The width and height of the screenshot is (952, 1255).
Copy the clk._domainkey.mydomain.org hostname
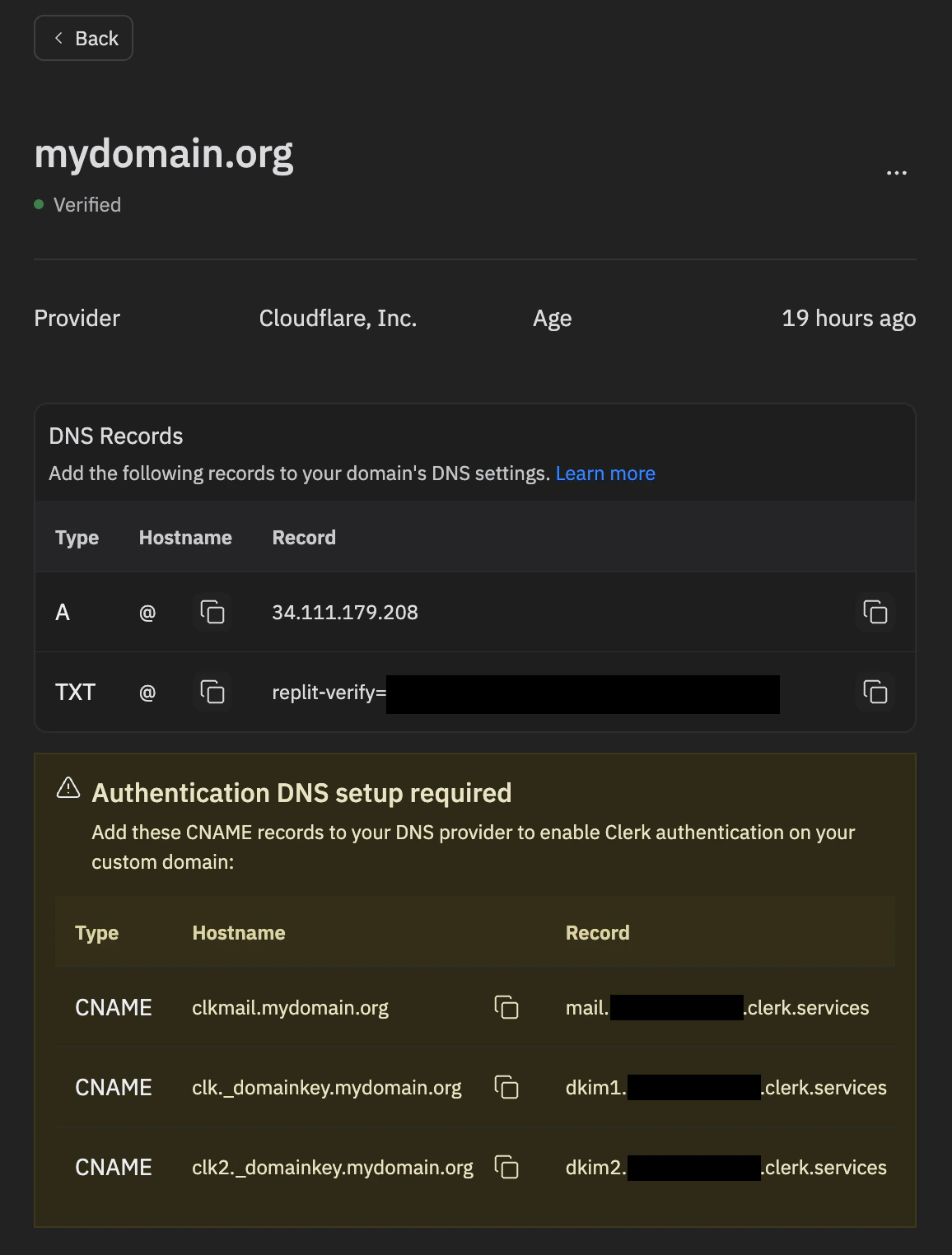coord(506,1087)
